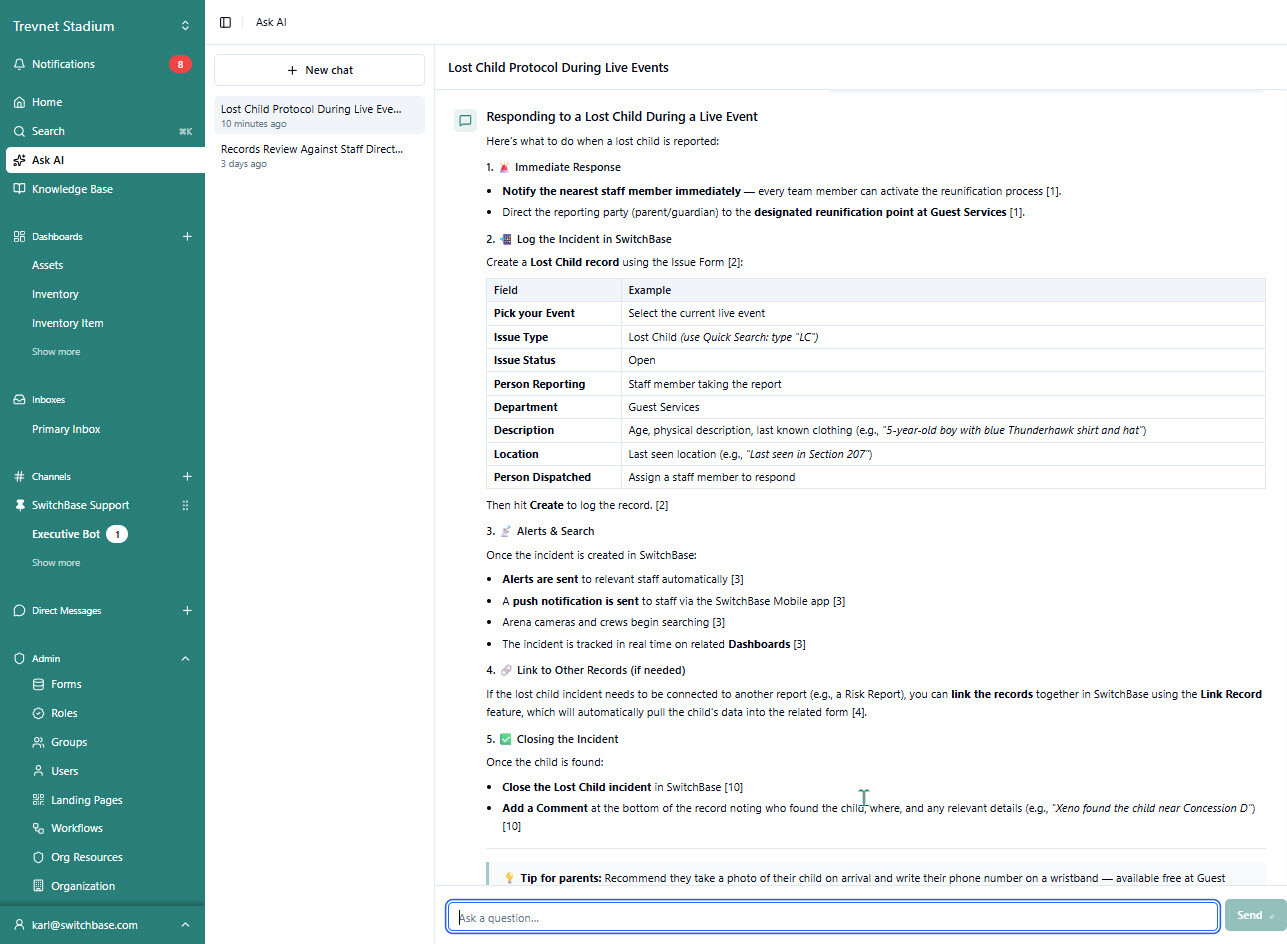Focus the Ask a question input field
Image resolution: width=1287 pixels, height=944 pixels.
833,916
